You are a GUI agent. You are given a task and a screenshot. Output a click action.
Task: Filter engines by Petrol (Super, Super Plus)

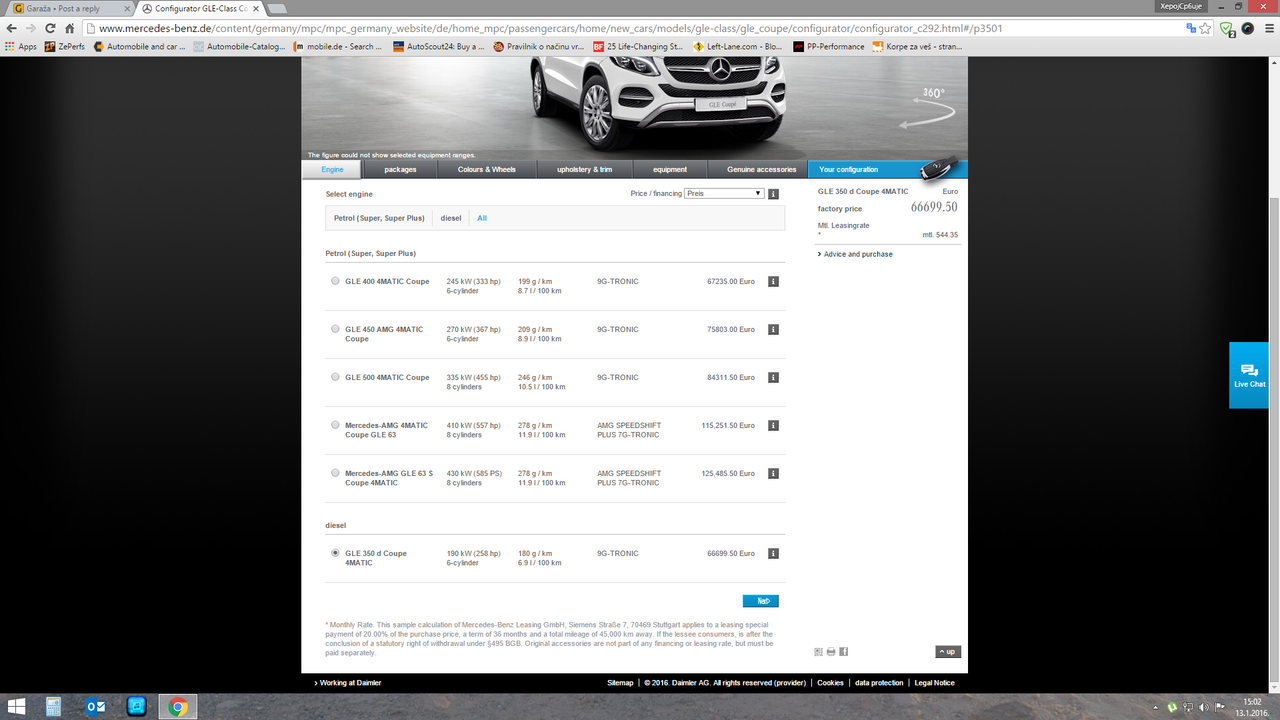pos(379,218)
